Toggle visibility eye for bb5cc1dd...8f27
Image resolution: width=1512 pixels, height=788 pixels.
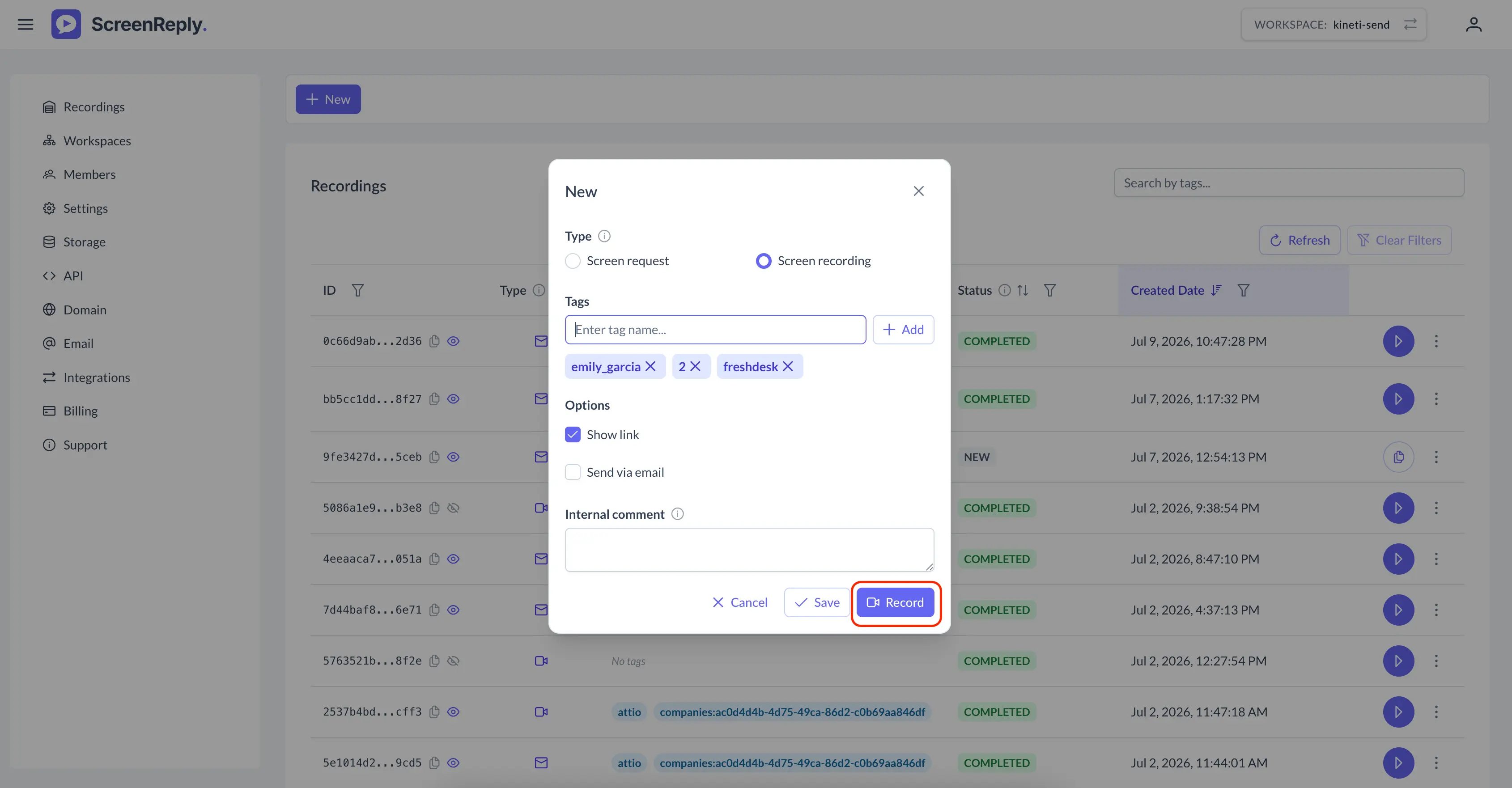453,399
